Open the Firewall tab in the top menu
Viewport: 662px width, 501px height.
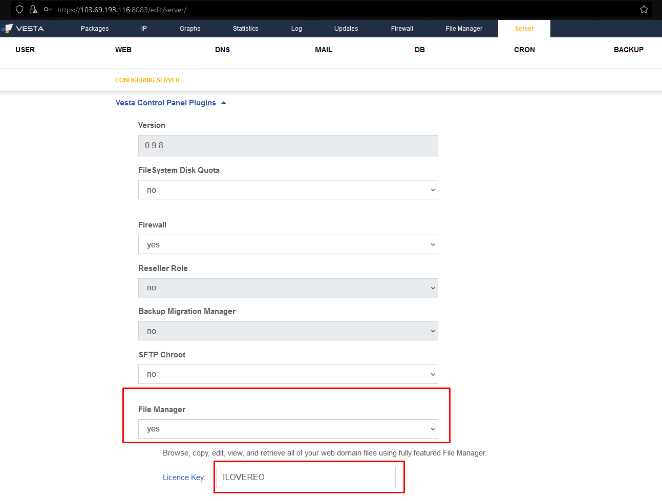tap(402, 29)
